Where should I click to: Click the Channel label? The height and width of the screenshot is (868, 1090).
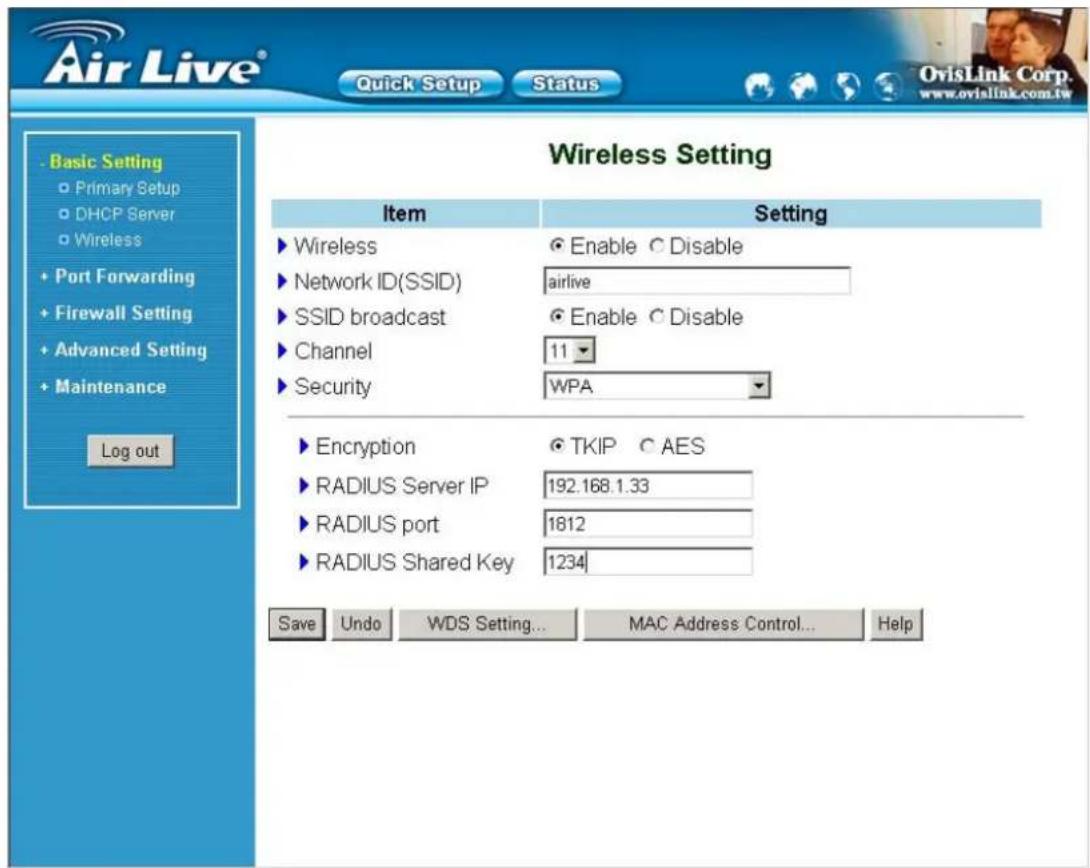coord(333,351)
